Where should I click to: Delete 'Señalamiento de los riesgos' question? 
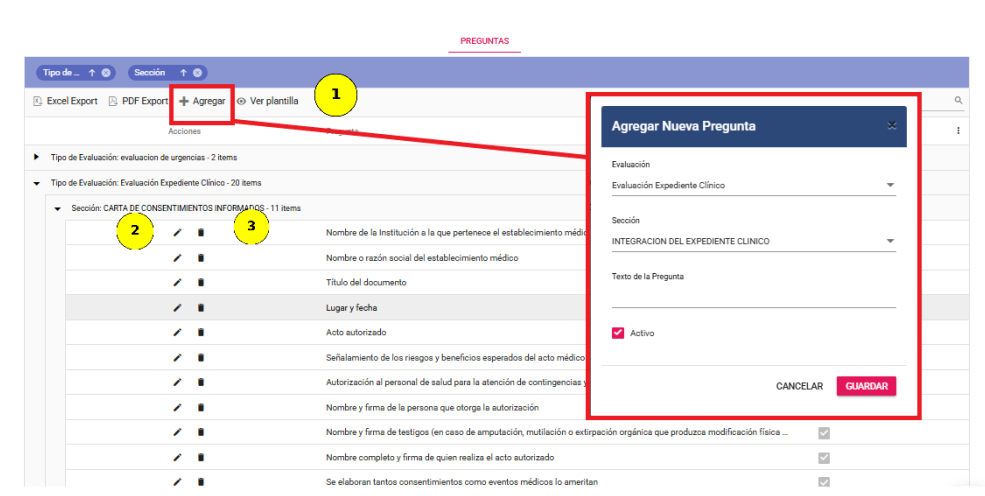201,357
